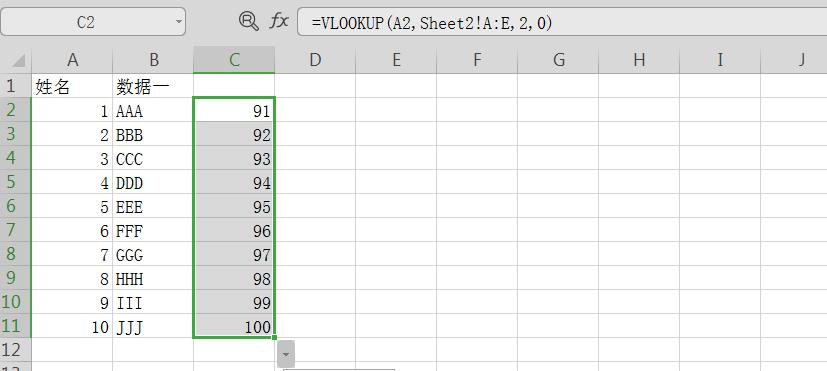The image size is (827, 371).
Task: Select cell A11 with value 10
Action: point(72,326)
